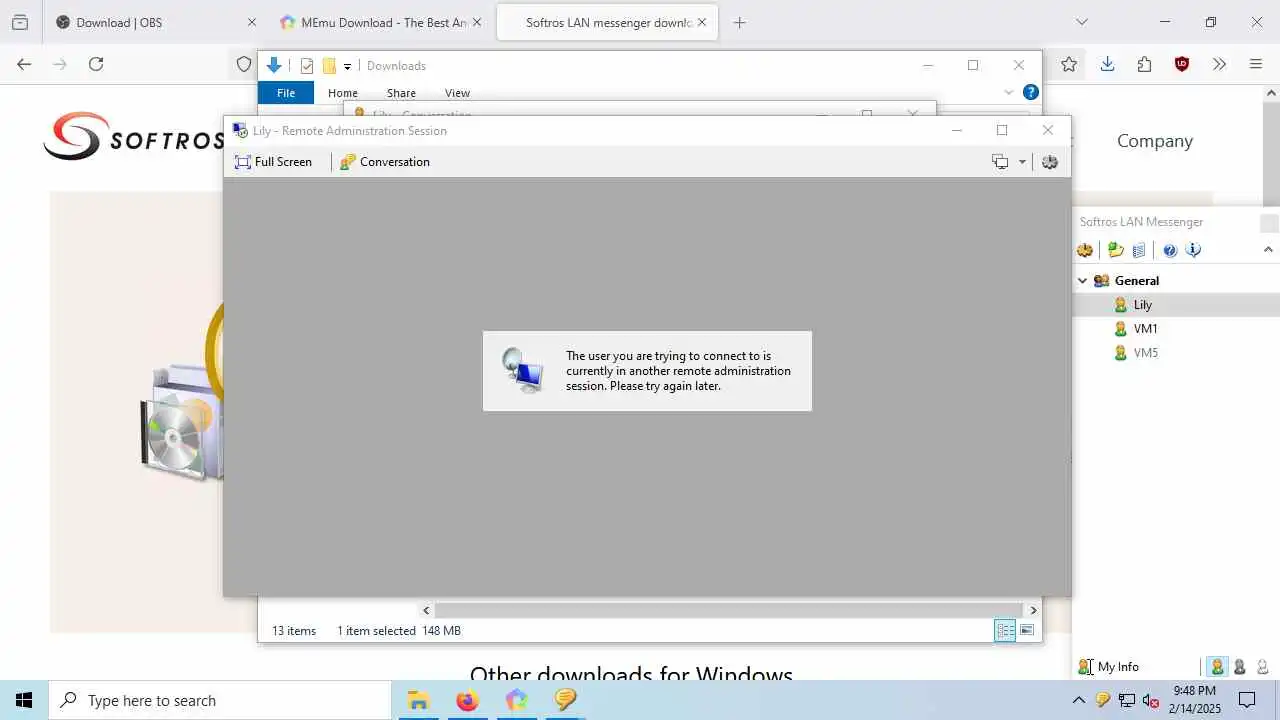Close the Softros LAN messenger browser tab
This screenshot has height=720, width=1280.
[702, 22]
